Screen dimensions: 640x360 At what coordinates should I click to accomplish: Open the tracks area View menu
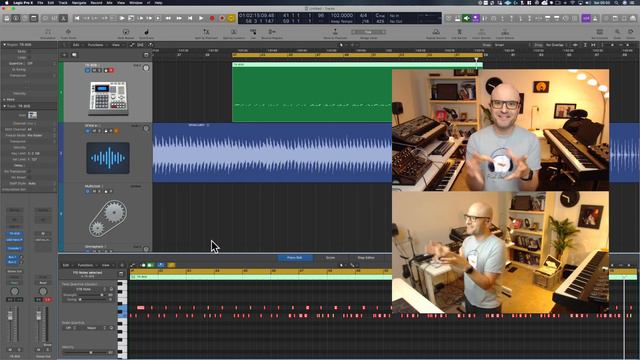click(116, 45)
